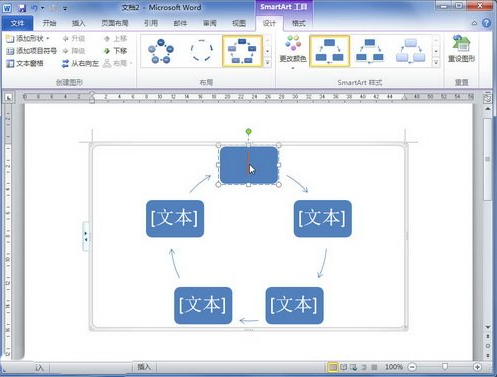Click the bottom-right [文本] box
Screen dimensions: 497x377
pos(294,305)
